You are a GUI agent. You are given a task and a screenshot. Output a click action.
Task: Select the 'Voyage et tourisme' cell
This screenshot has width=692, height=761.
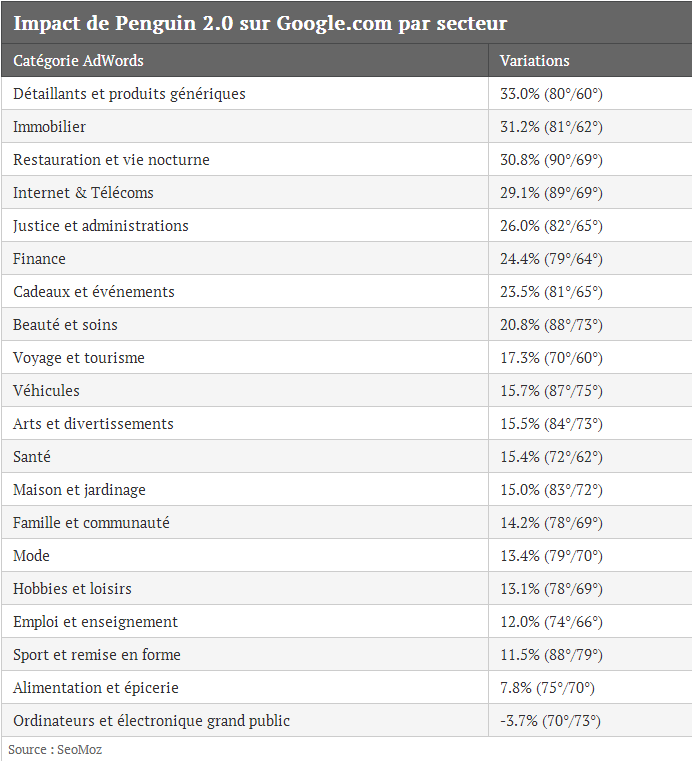point(245,357)
